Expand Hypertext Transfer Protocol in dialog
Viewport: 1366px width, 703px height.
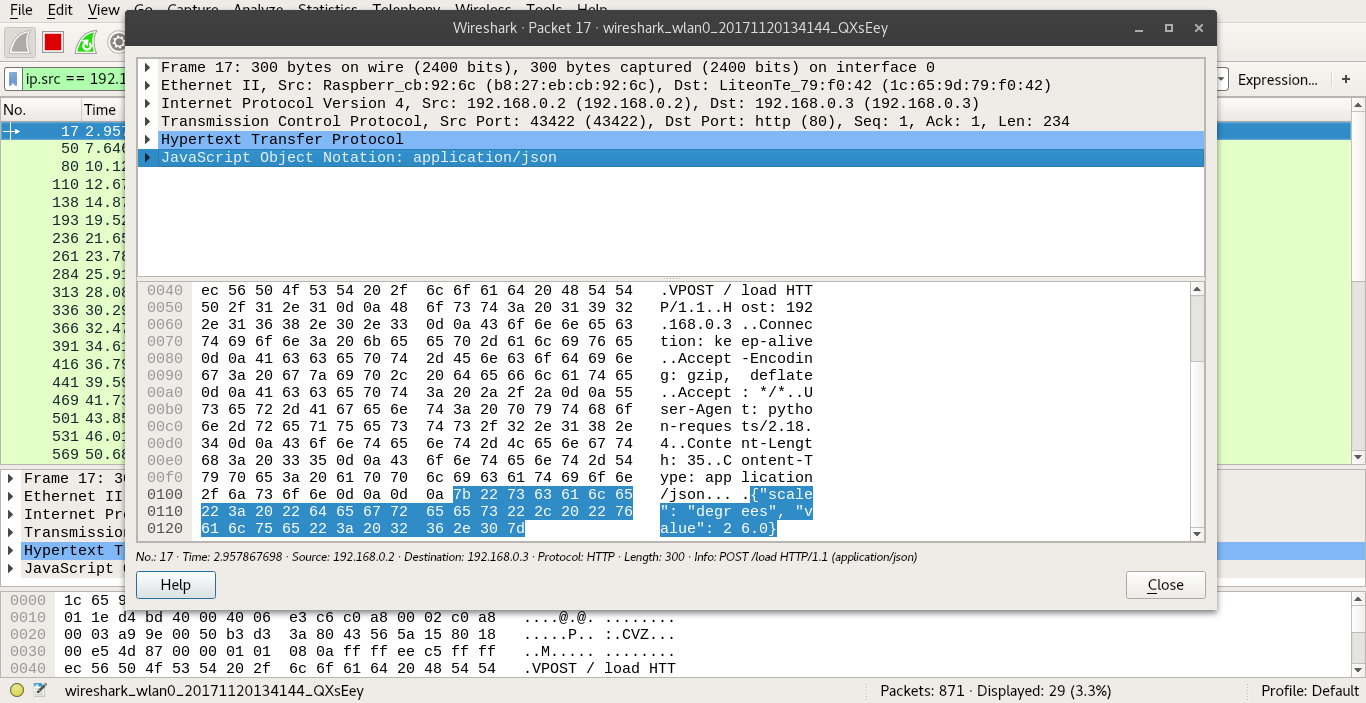[x=148, y=140]
